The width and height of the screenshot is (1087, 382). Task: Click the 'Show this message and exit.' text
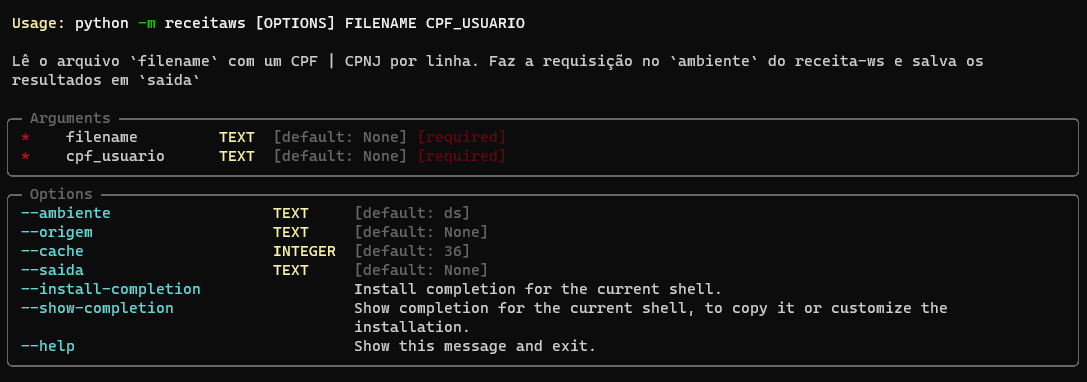coord(475,345)
